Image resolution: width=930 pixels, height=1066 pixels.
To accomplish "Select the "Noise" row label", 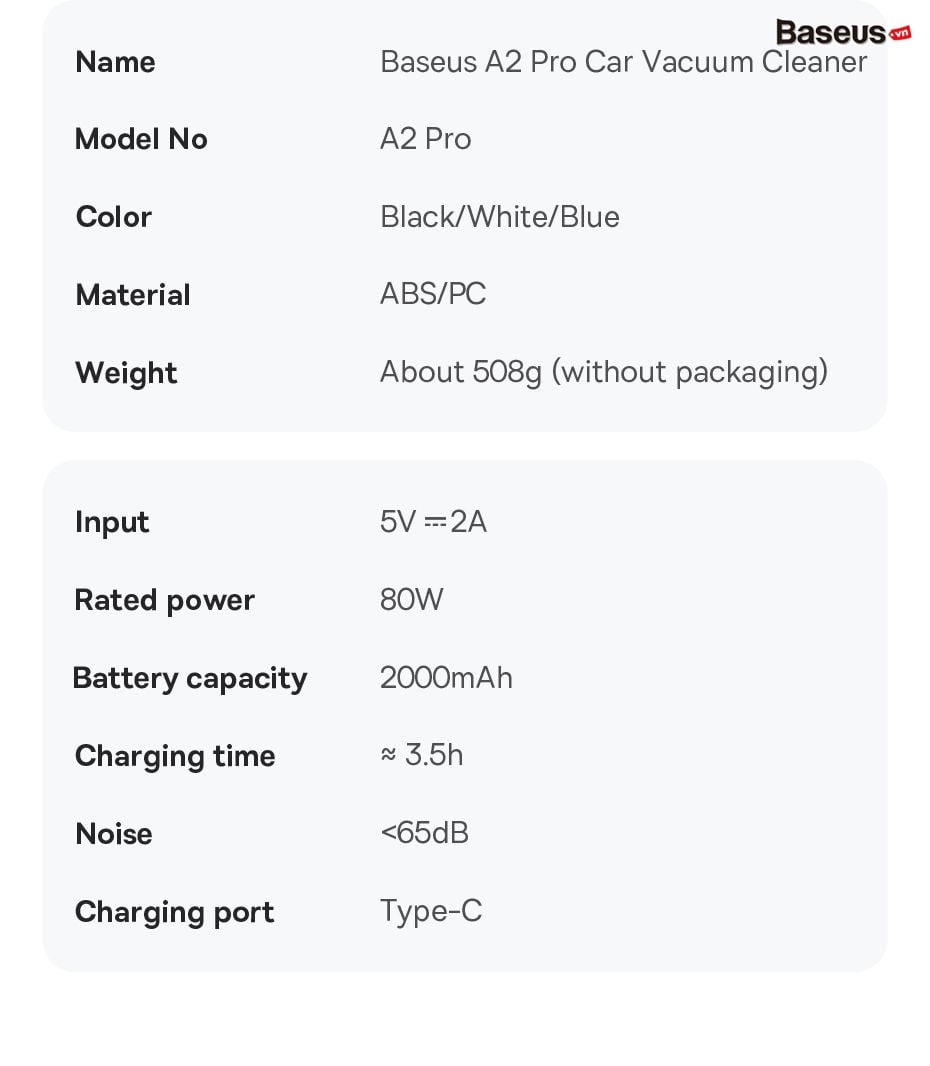I will [x=114, y=834].
